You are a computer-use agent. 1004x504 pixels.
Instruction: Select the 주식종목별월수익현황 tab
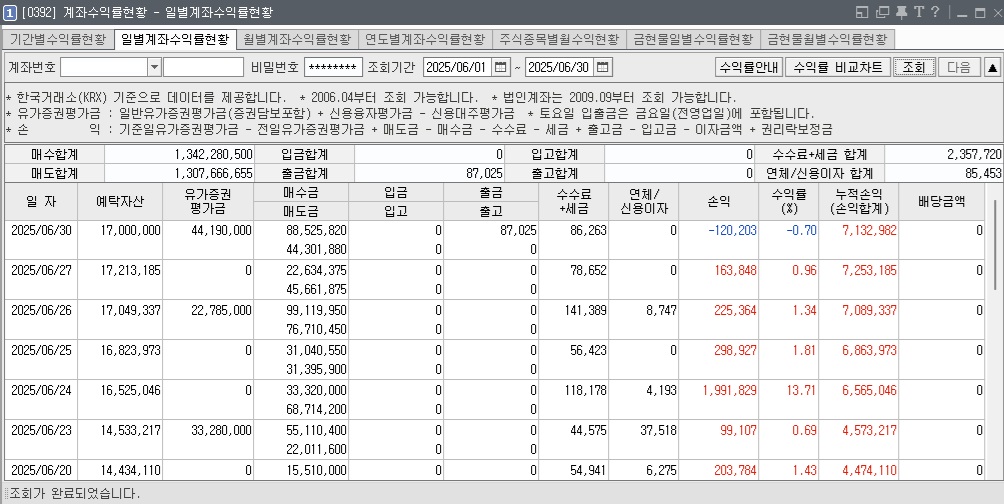click(x=559, y=39)
